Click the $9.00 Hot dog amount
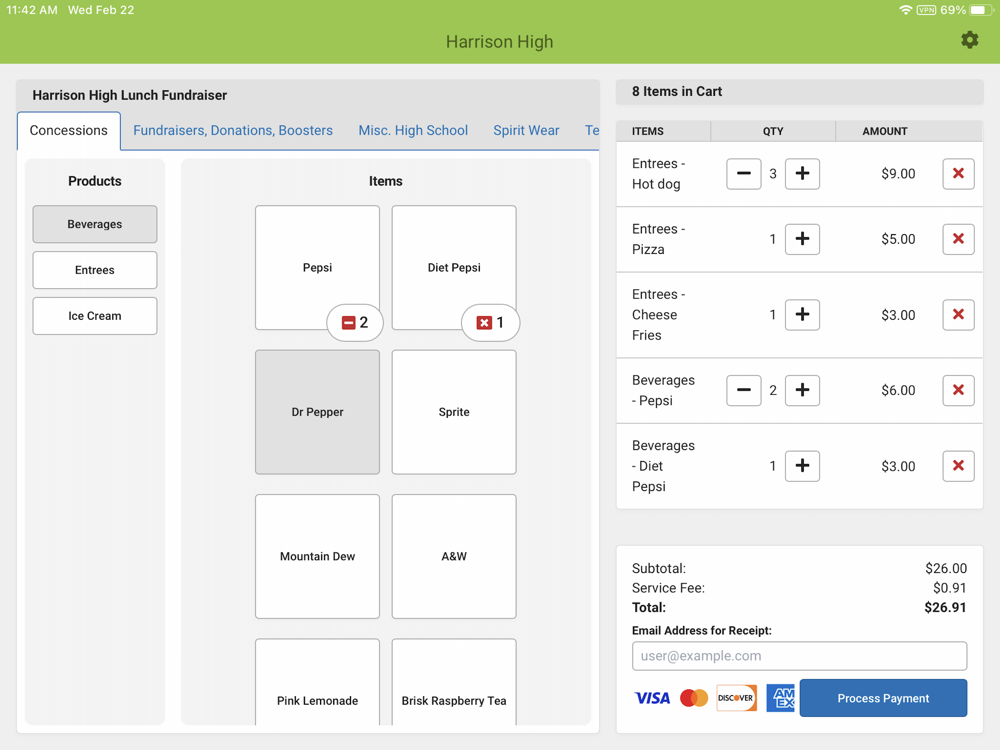The image size is (1000, 750). point(898,173)
